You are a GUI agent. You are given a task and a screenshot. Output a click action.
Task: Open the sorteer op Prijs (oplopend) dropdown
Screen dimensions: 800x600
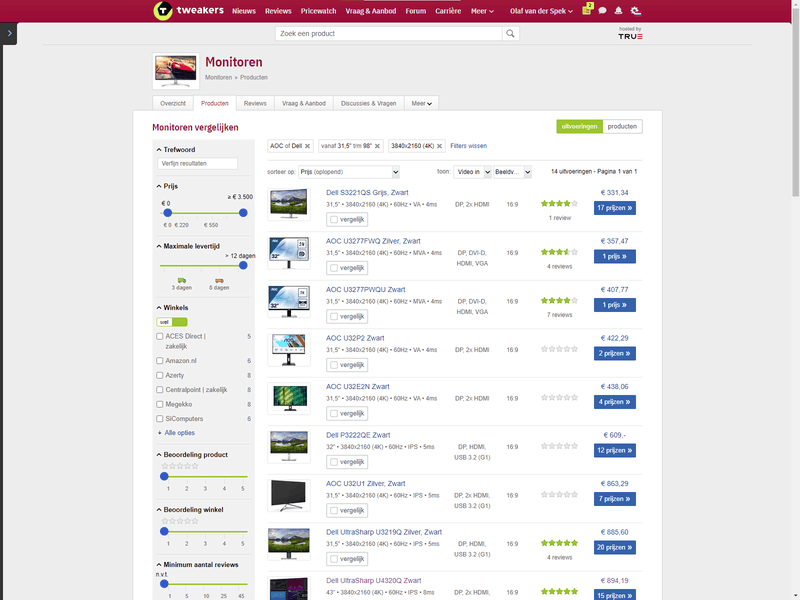pyautogui.click(x=349, y=172)
